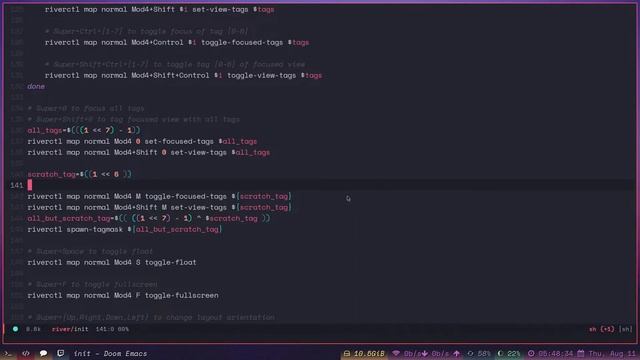The image size is (640, 360).
Task: Click the 58% CPU usage indicator
Action: [479, 353]
